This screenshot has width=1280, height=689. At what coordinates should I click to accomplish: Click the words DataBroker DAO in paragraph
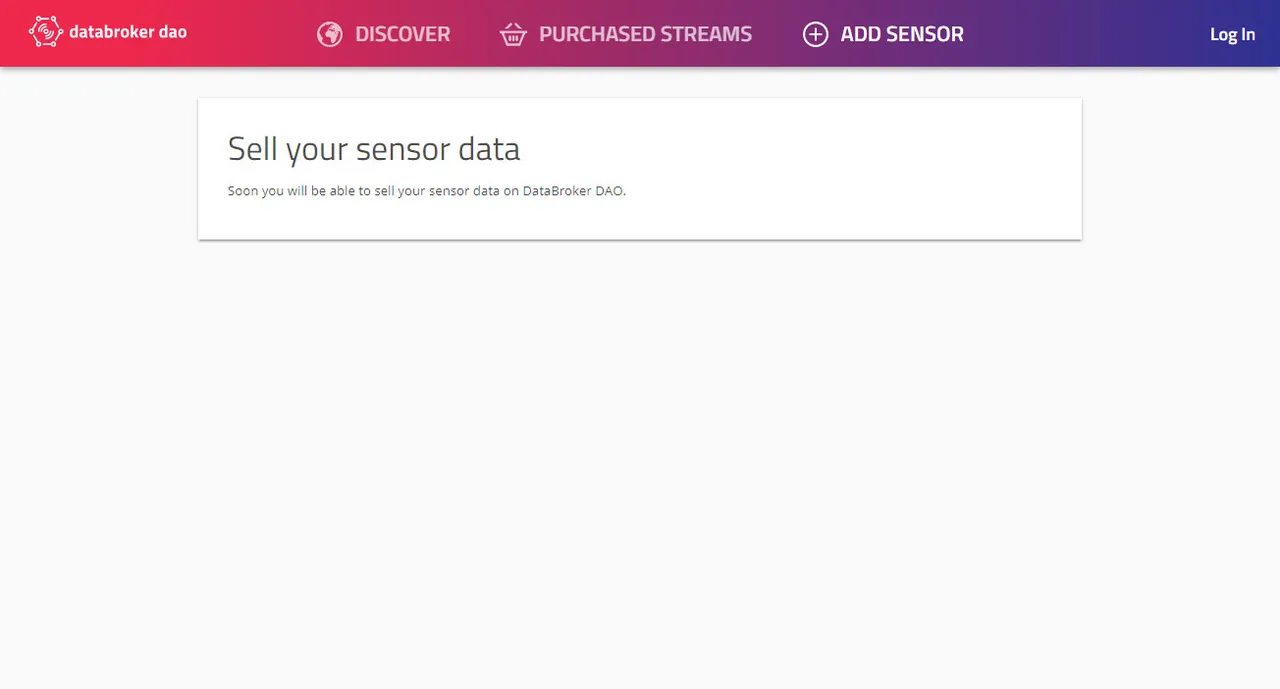[x=573, y=191]
